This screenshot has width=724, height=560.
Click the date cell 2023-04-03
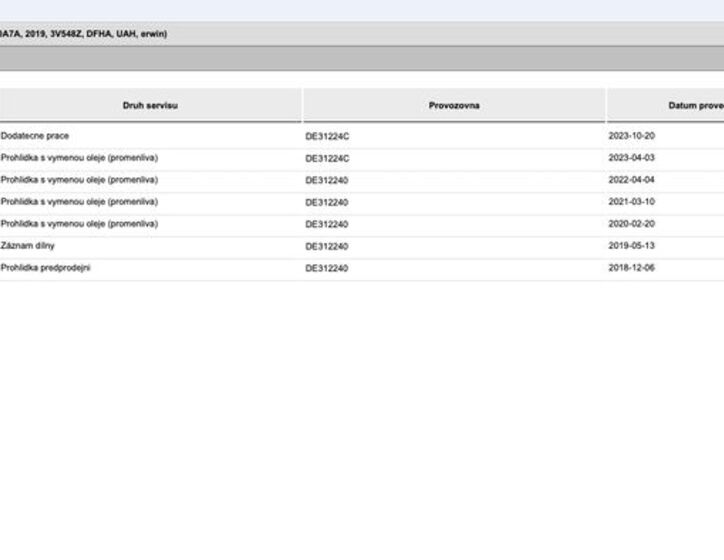coord(632,158)
